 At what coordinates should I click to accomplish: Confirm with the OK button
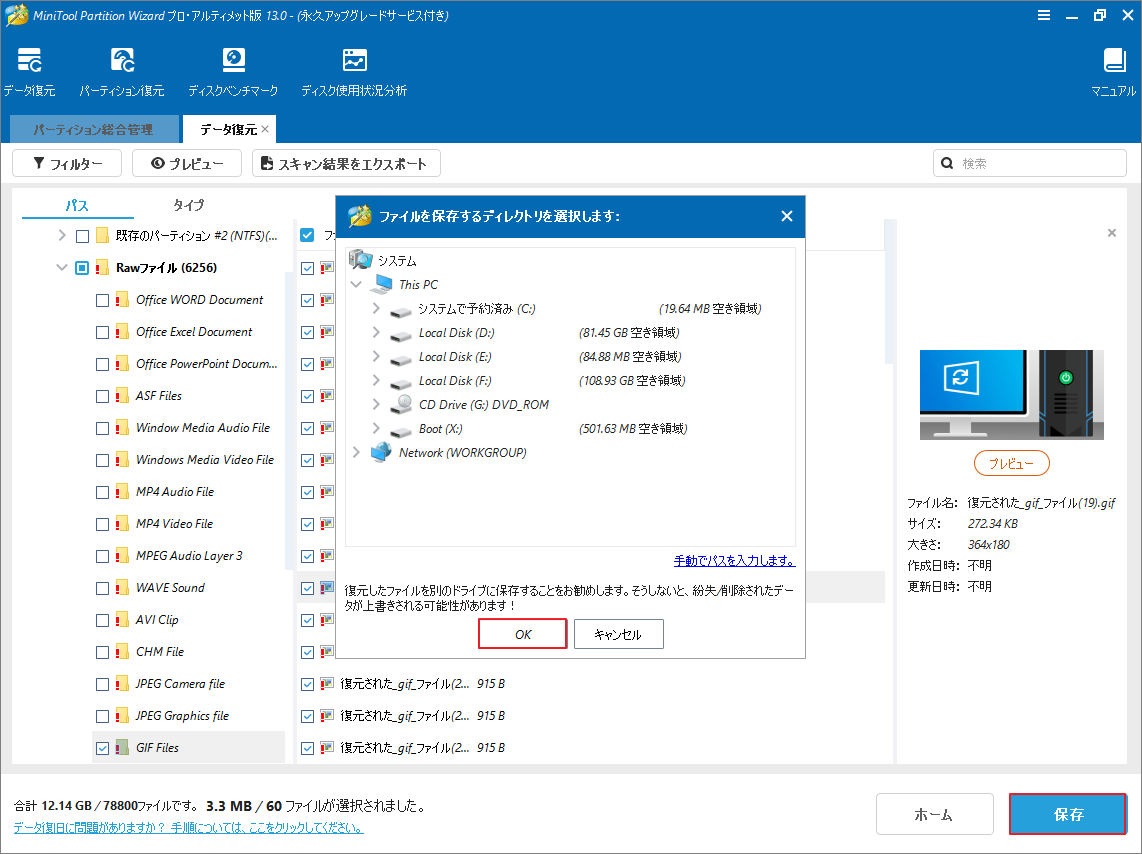pos(522,633)
